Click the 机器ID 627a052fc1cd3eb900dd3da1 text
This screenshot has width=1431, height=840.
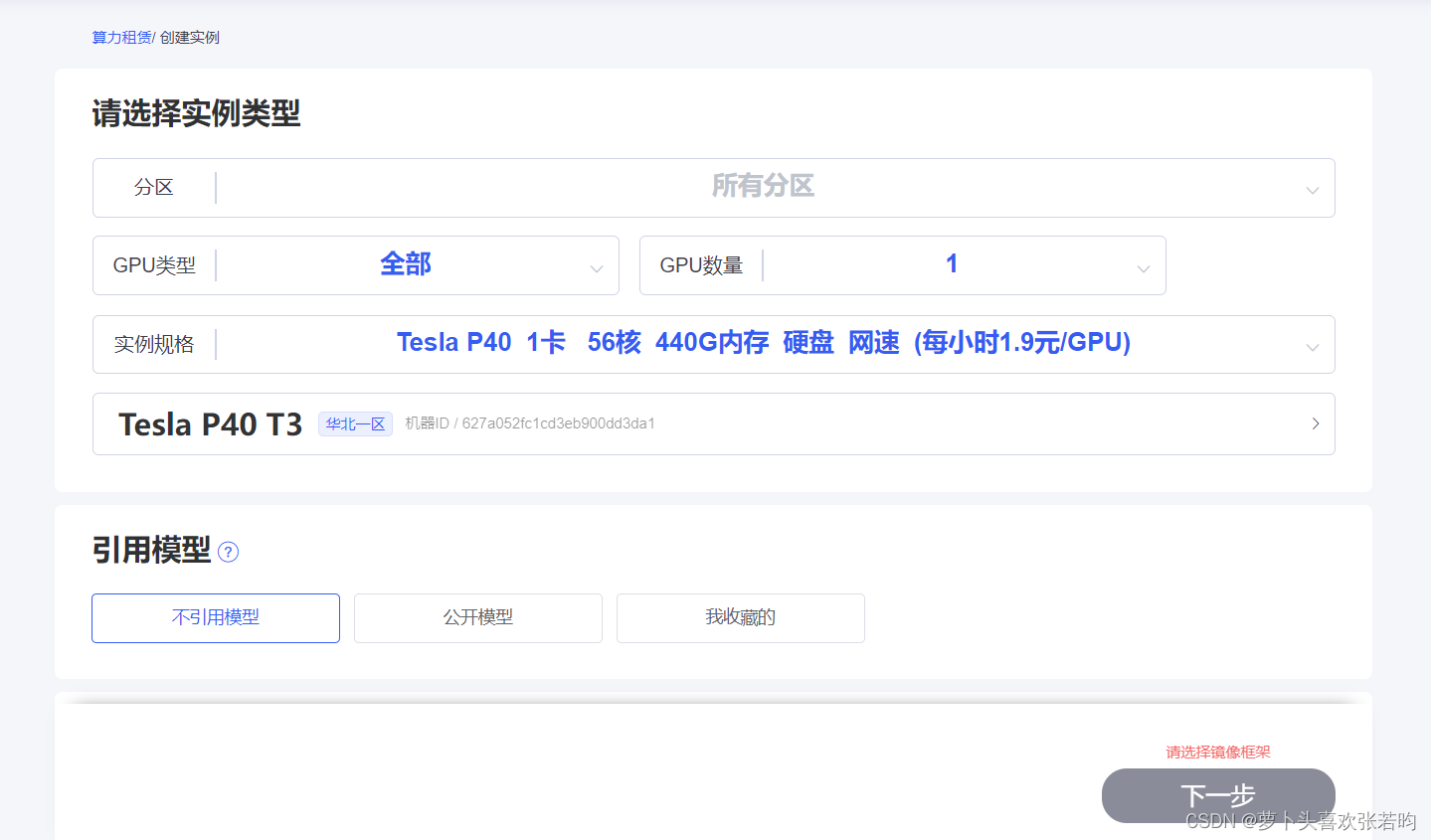pos(530,423)
